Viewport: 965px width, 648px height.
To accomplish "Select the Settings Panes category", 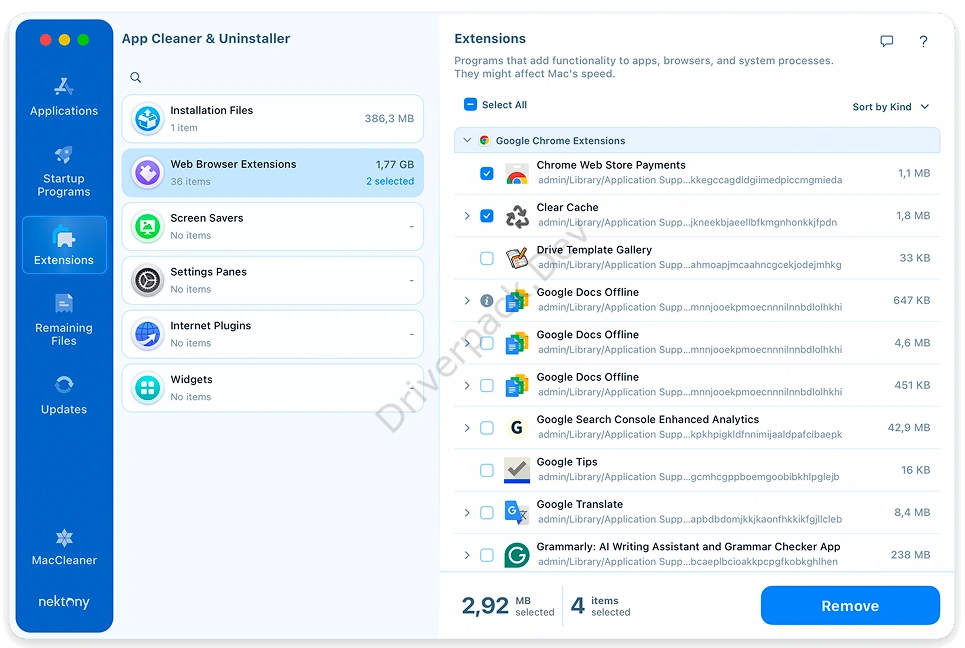I will [273, 281].
